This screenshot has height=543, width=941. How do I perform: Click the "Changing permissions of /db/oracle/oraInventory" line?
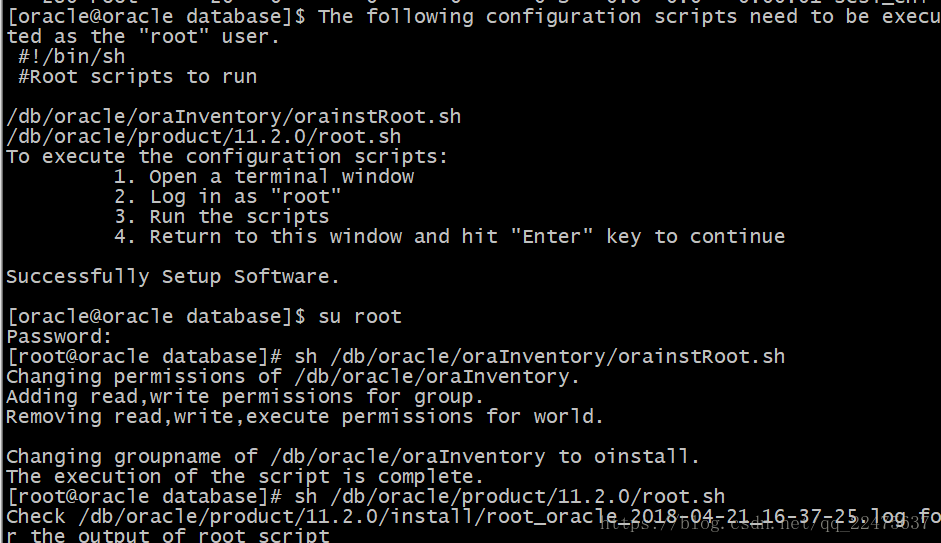click(293, 377)
